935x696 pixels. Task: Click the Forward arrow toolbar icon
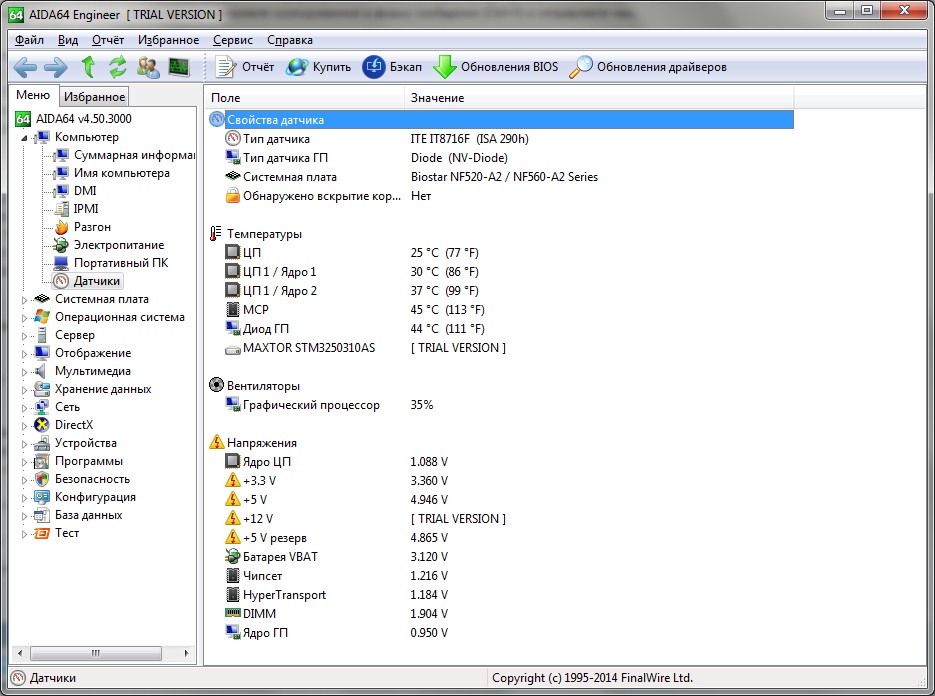[x=55, y=67]
